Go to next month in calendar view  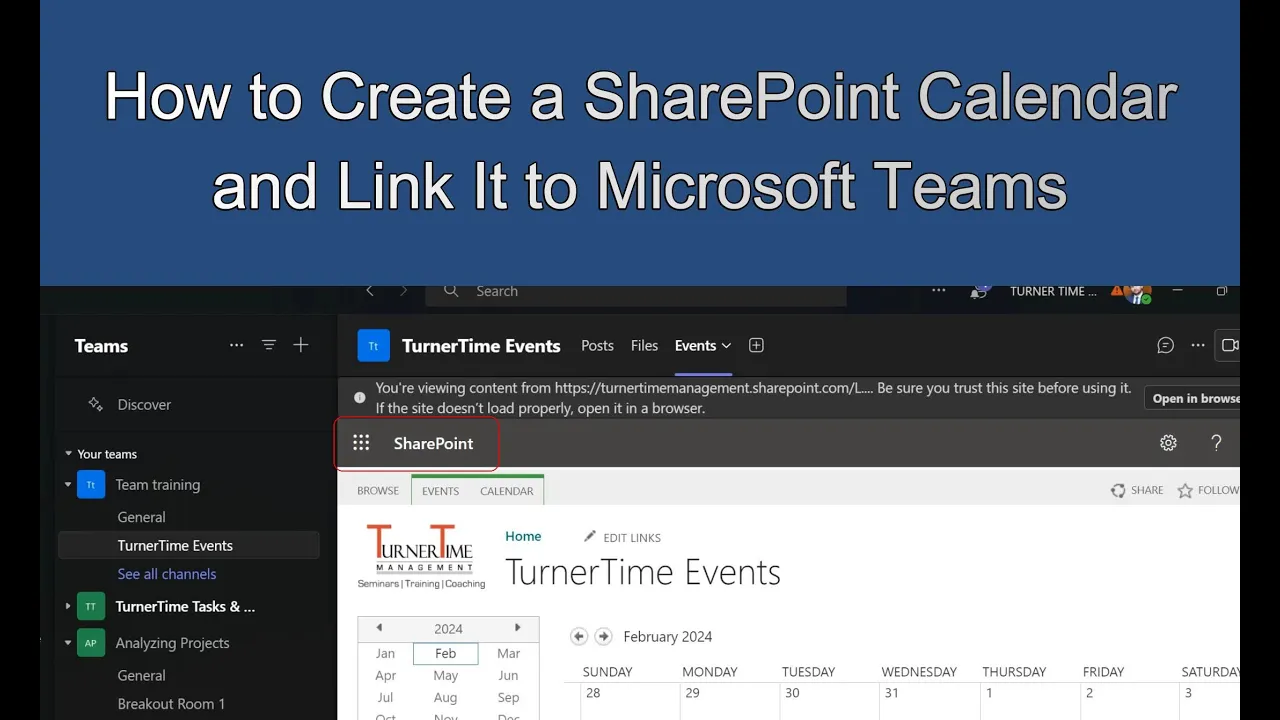click(x=603, y=636)
